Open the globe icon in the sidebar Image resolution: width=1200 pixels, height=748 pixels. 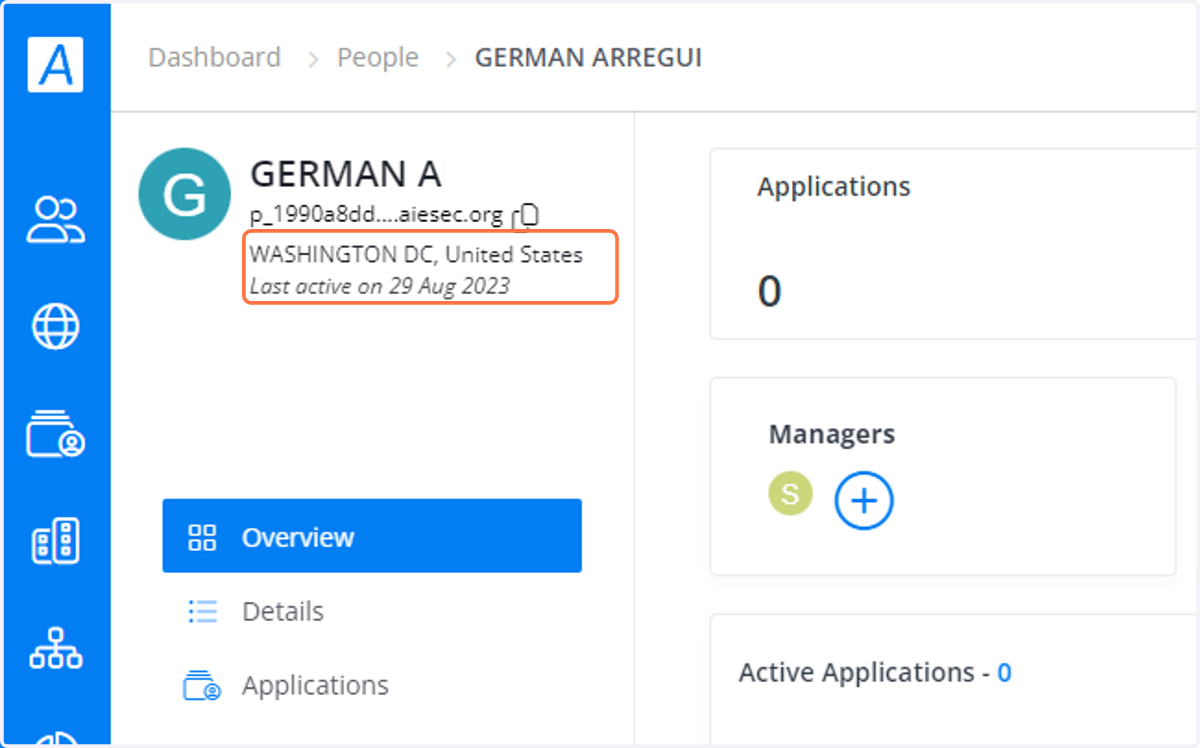click(55, 326)
